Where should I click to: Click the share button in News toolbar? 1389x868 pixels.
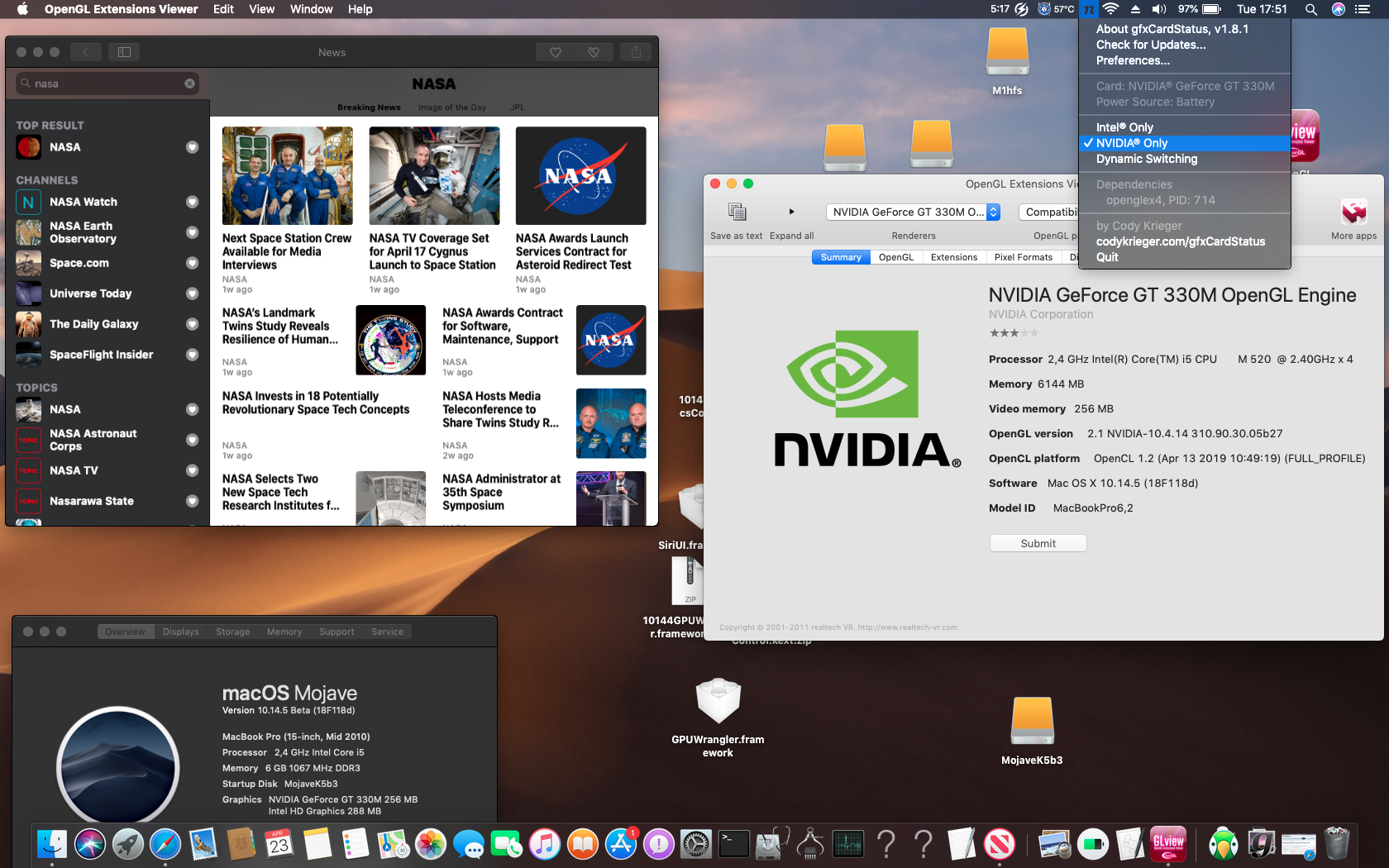(x=636, y=52)
